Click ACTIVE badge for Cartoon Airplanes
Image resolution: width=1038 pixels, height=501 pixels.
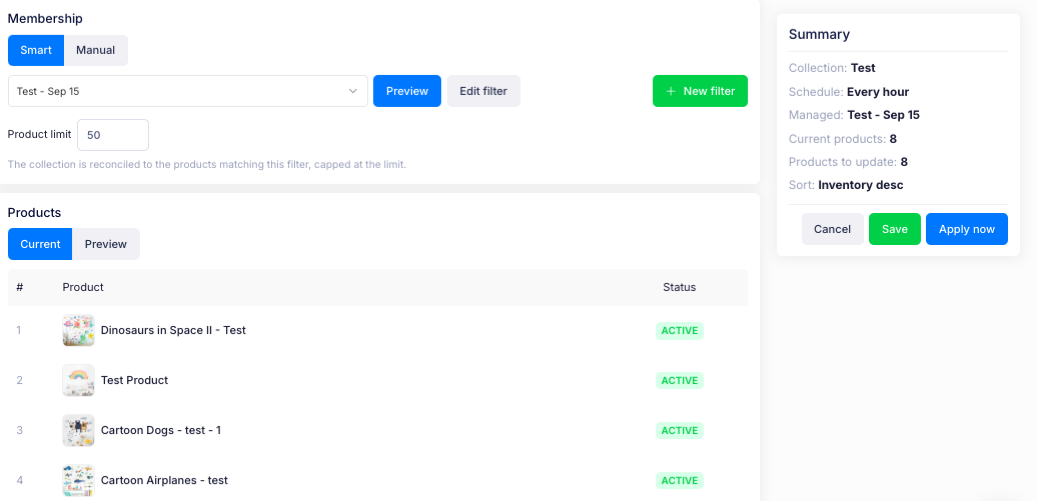pos(679,480)
